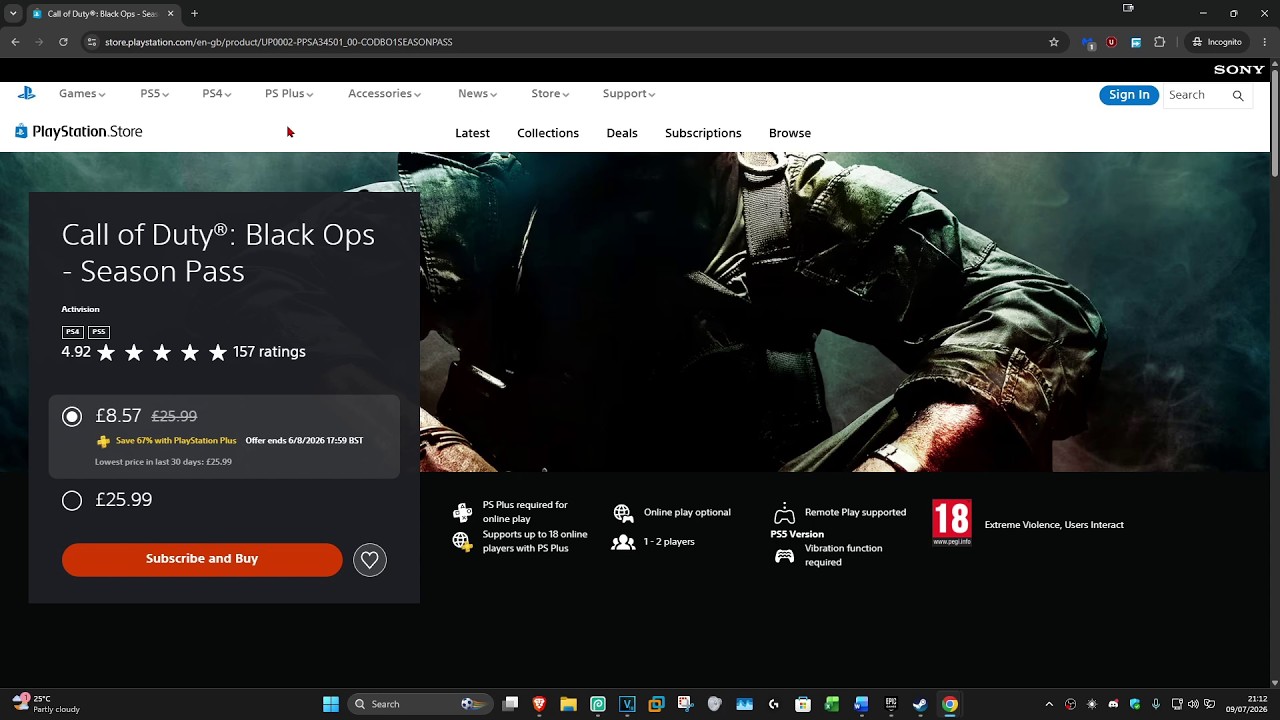1280x720 pixels.
Task: Open the Chrome extensions puzzle icon
Action: pos(1160,42)
